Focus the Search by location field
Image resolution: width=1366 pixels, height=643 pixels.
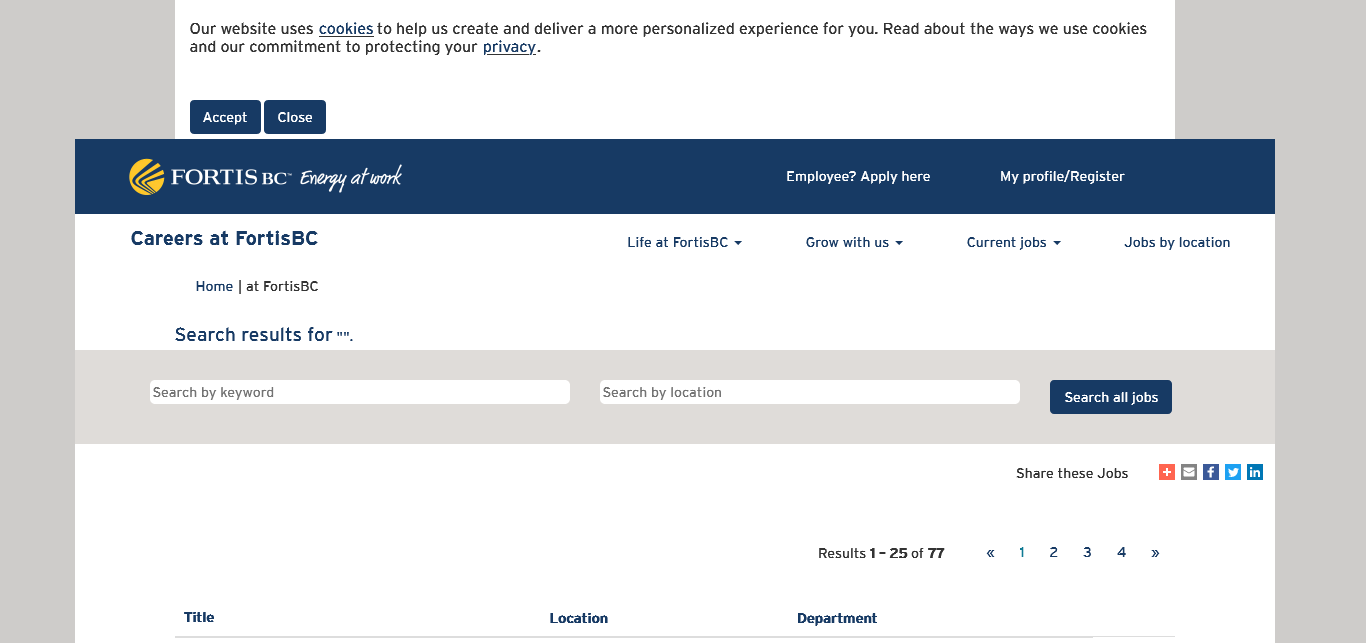[x=810, y=392]
